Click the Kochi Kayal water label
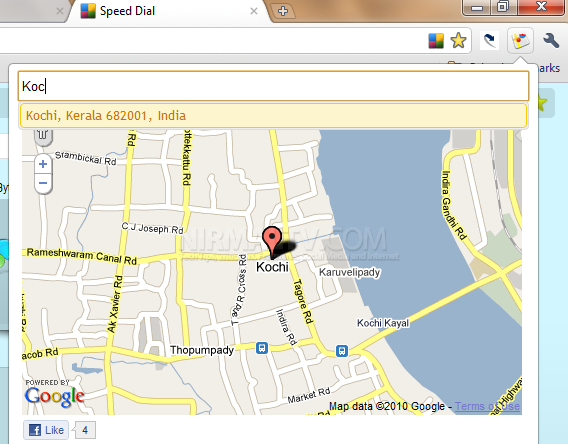The height and width of the screenshot is (444, 568). tap(383, 323)
